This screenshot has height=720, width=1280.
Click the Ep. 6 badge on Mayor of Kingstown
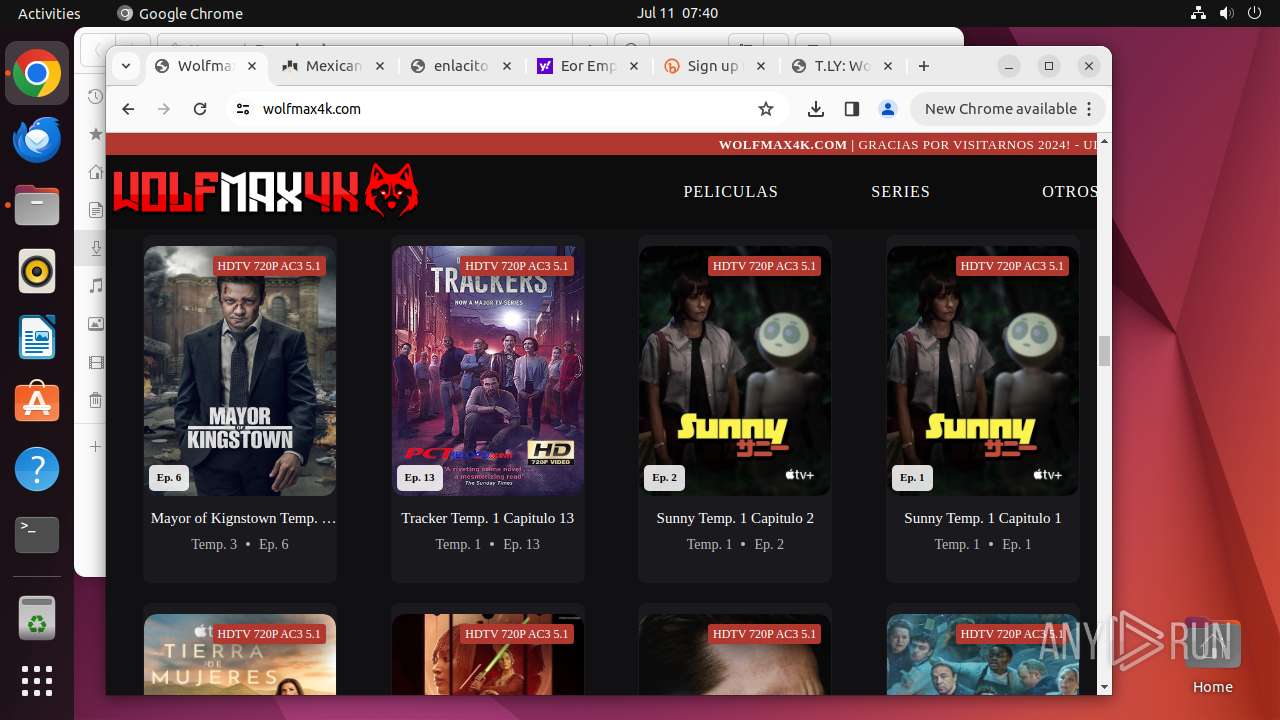pos(169,478)
